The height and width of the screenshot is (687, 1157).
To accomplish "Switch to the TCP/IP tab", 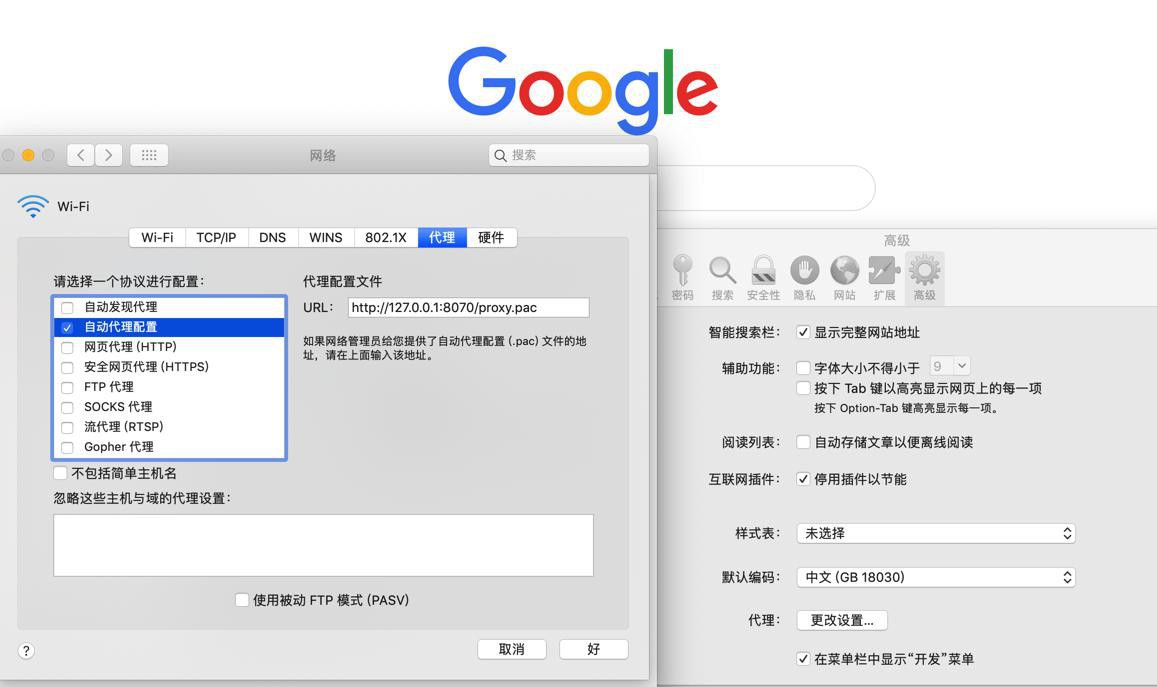I will tap(216, 238).
